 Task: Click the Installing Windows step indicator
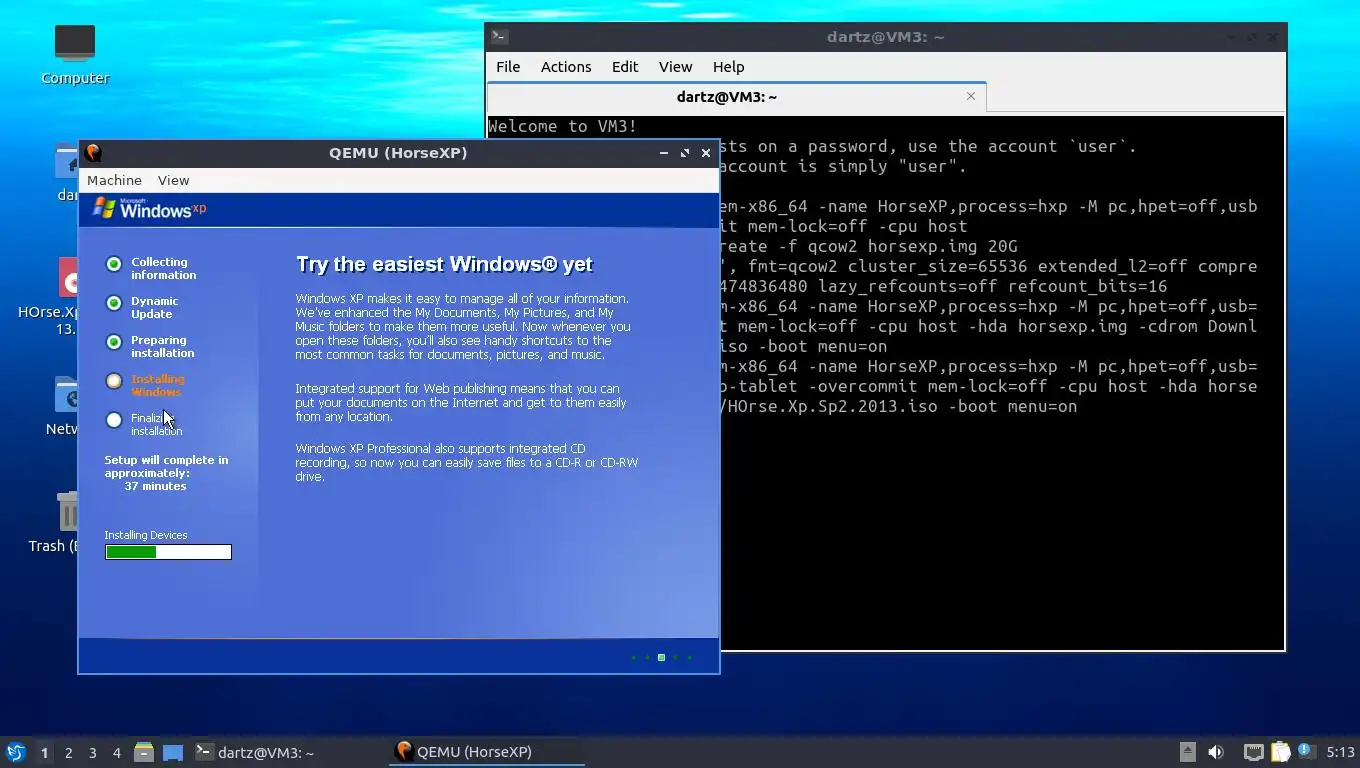click(114, 381)
